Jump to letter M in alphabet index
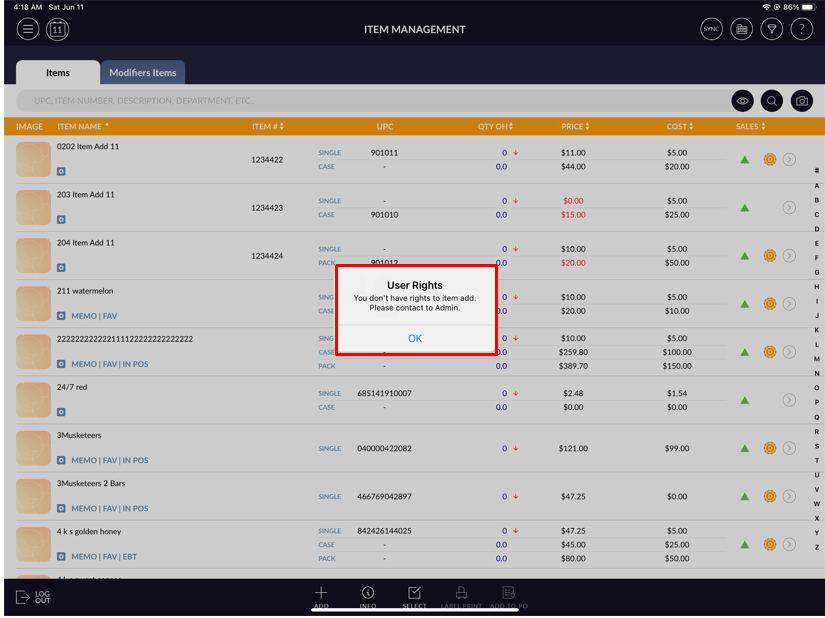This screenshot has height=618, width=825. tap(816, 358)
